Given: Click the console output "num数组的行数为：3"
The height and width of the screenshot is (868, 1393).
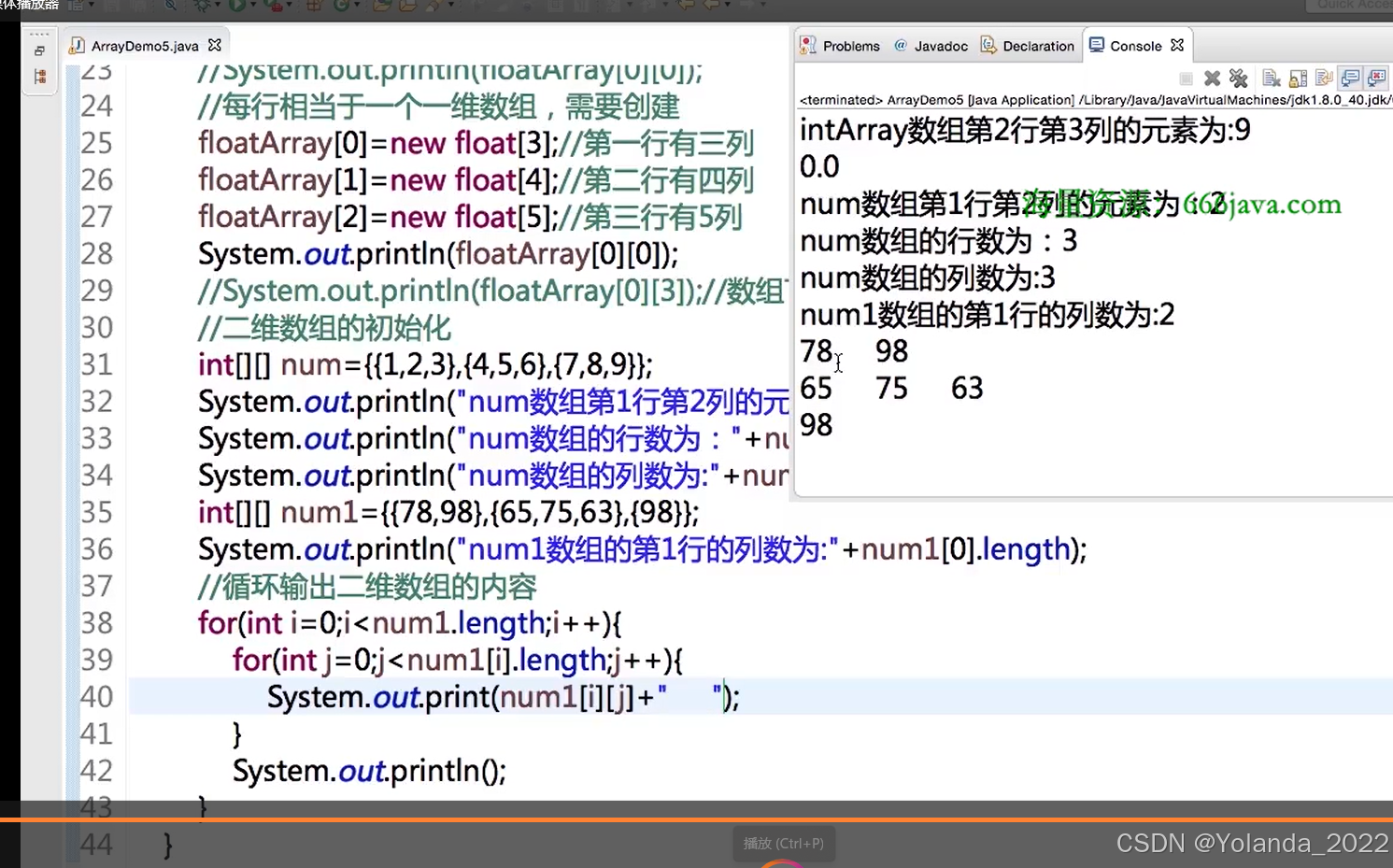Looking at the screenshot, I should coord(939,241).
